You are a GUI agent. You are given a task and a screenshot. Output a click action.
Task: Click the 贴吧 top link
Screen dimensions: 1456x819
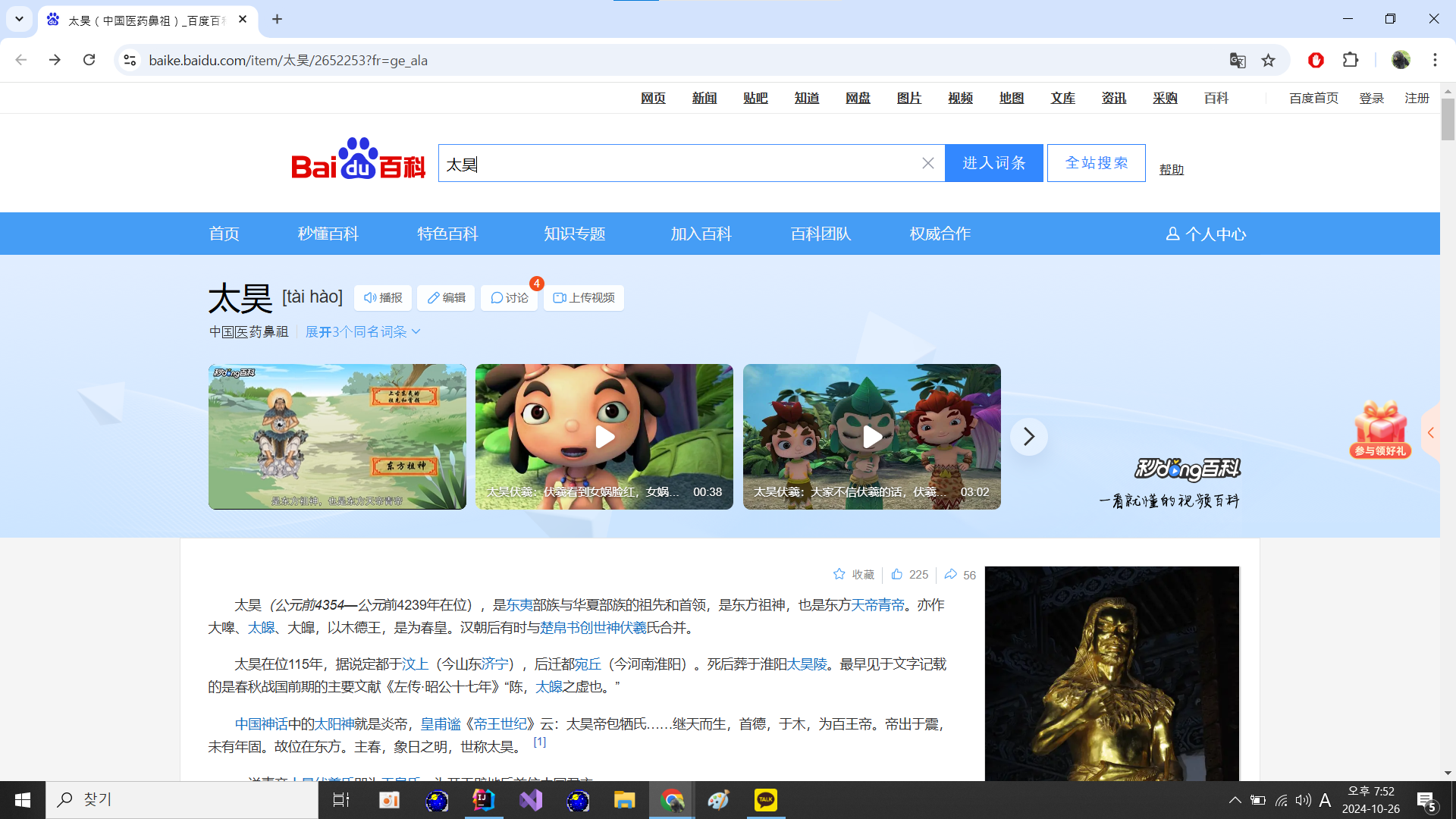pos(755,99)
